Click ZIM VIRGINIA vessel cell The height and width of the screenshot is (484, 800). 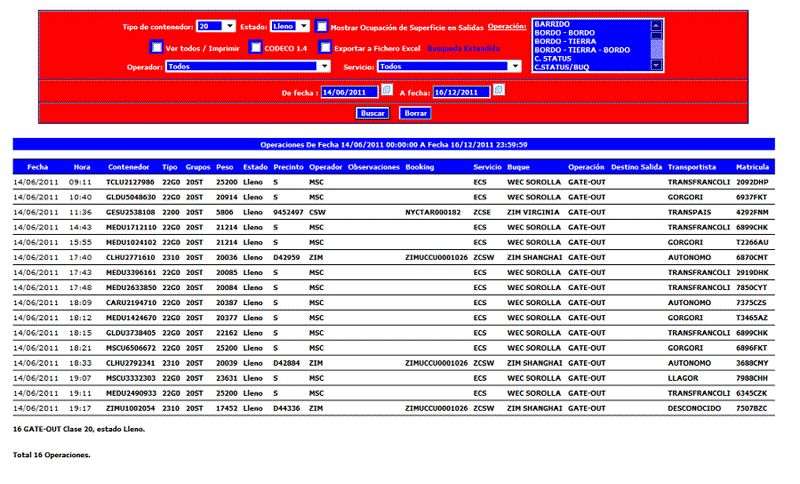533,212
